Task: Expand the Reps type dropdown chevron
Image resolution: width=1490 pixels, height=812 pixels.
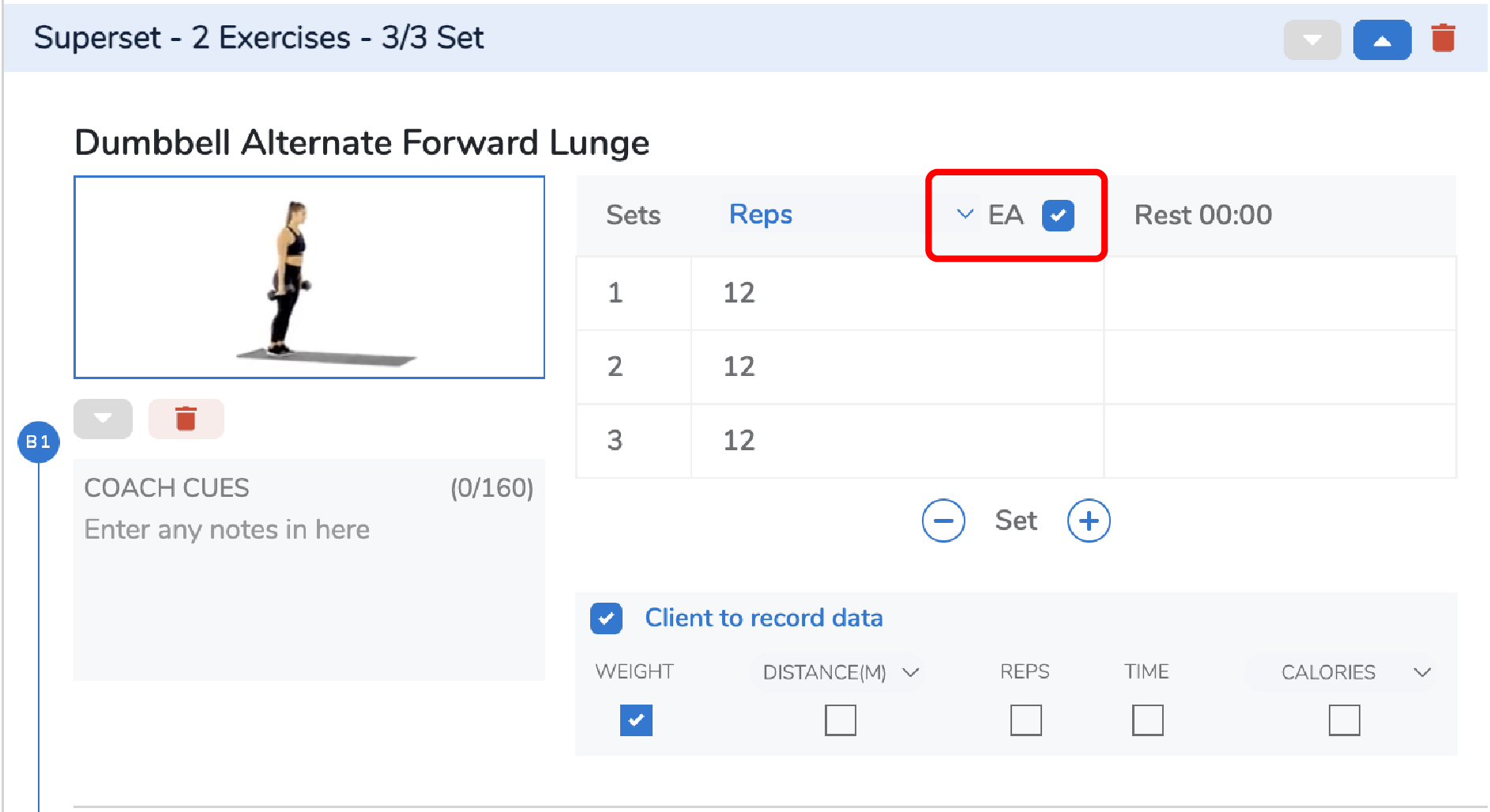Action: click(x=964, y=214)
